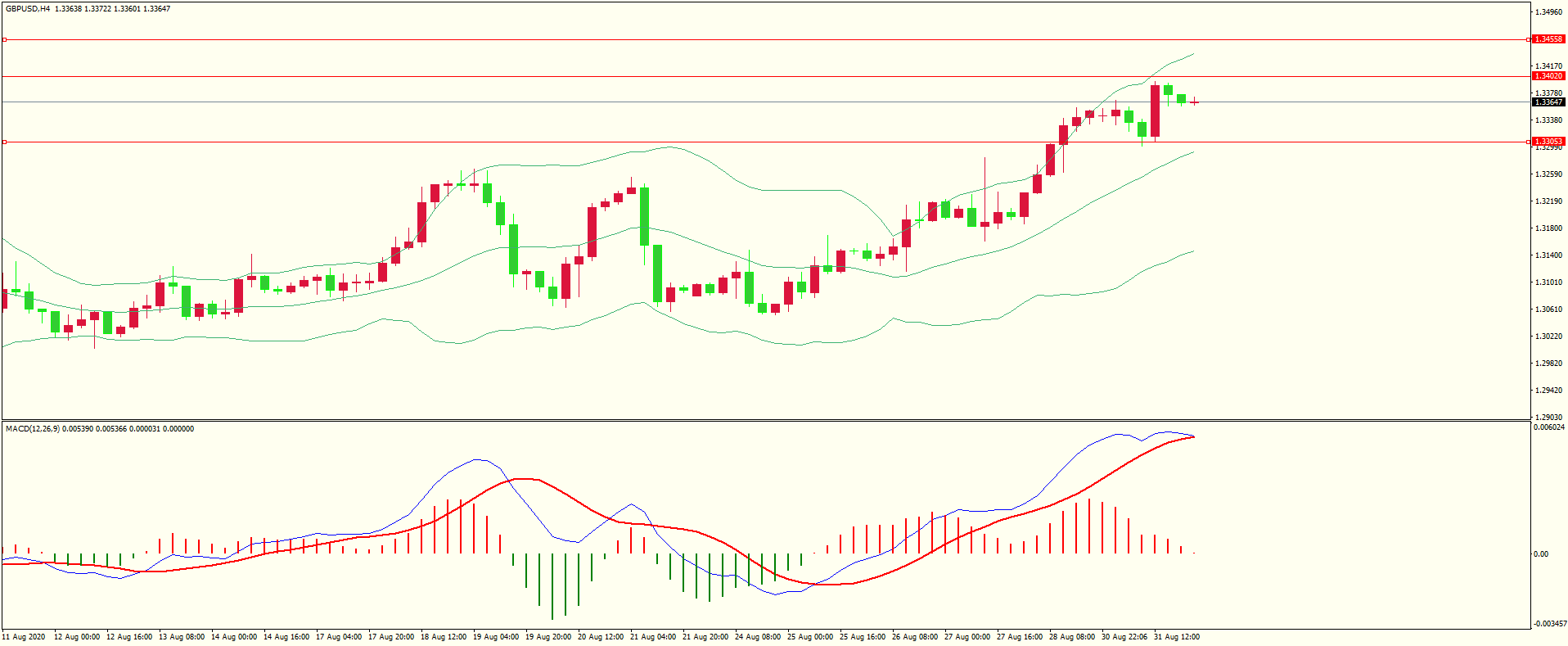The width and height of the screenshot is (1568, 646).
Task: Click the left handle of the 1.33053 horizontal line
Action: tap(4, 142)
